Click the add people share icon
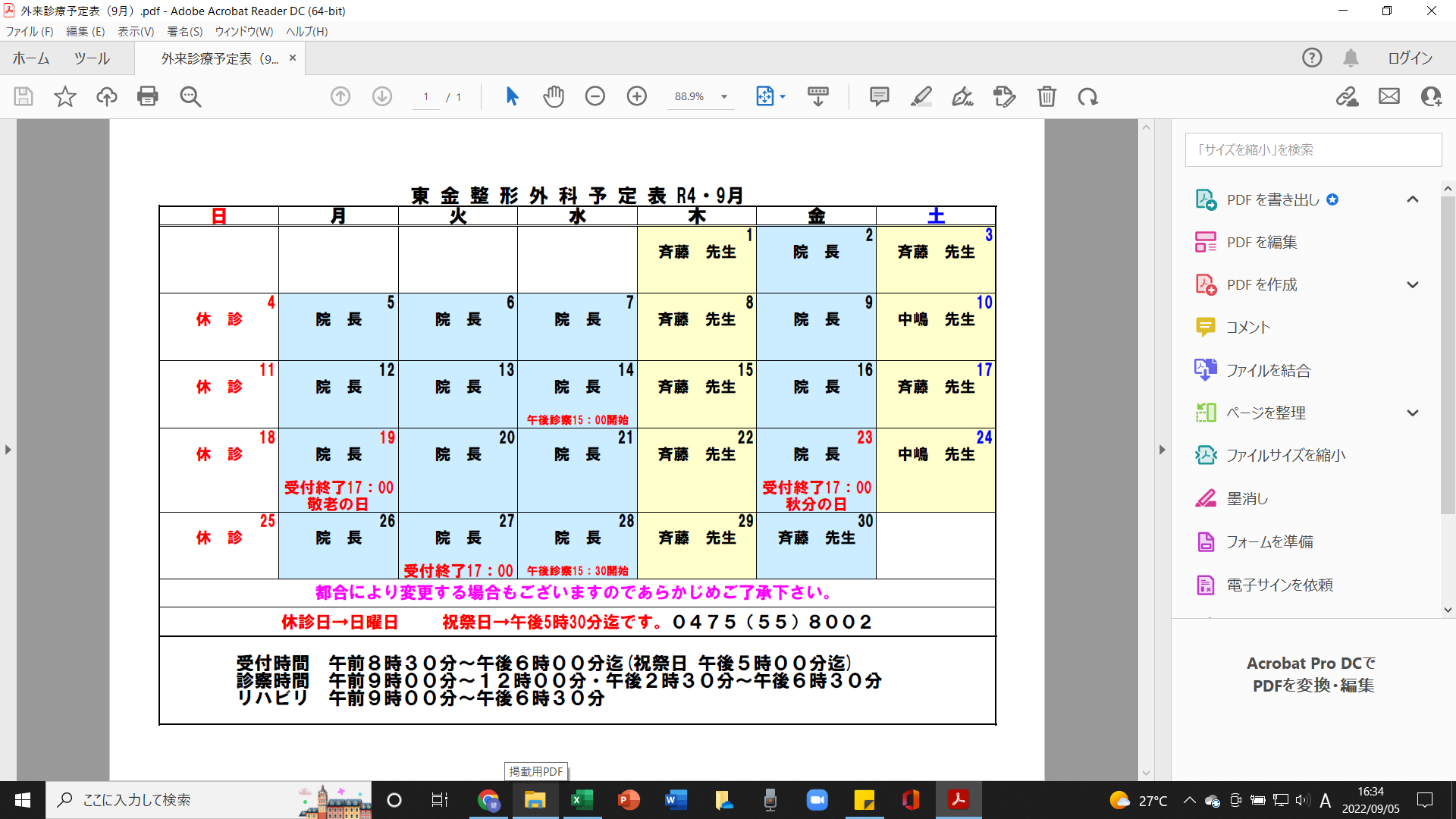Viewport: 1456px width, 819px height. (1431, 96)
